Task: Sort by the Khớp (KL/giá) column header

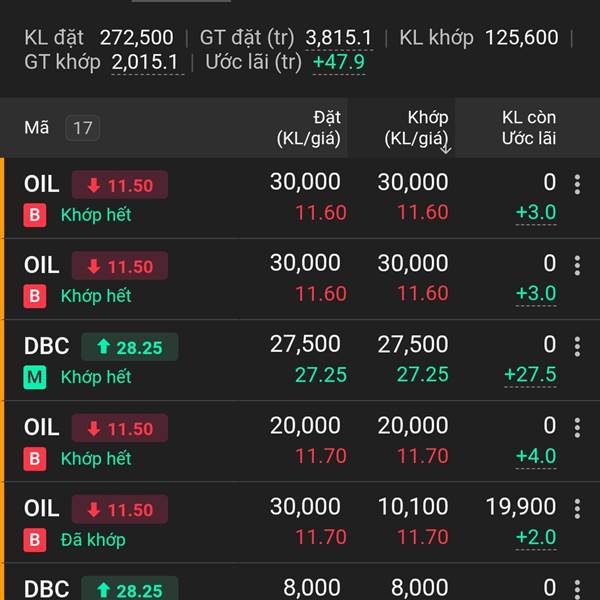Action: [416, 128]
